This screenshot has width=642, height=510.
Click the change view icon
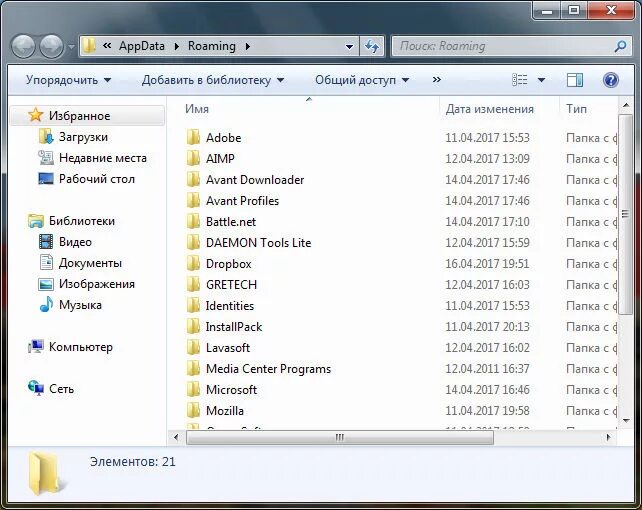pos(520,80)
